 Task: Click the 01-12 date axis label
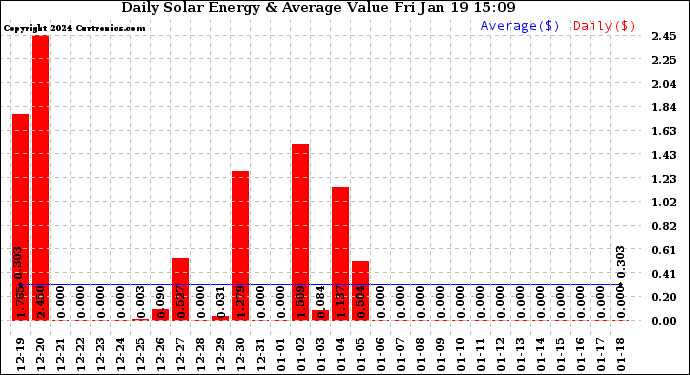pyautogui.click(x=500, y=355)
